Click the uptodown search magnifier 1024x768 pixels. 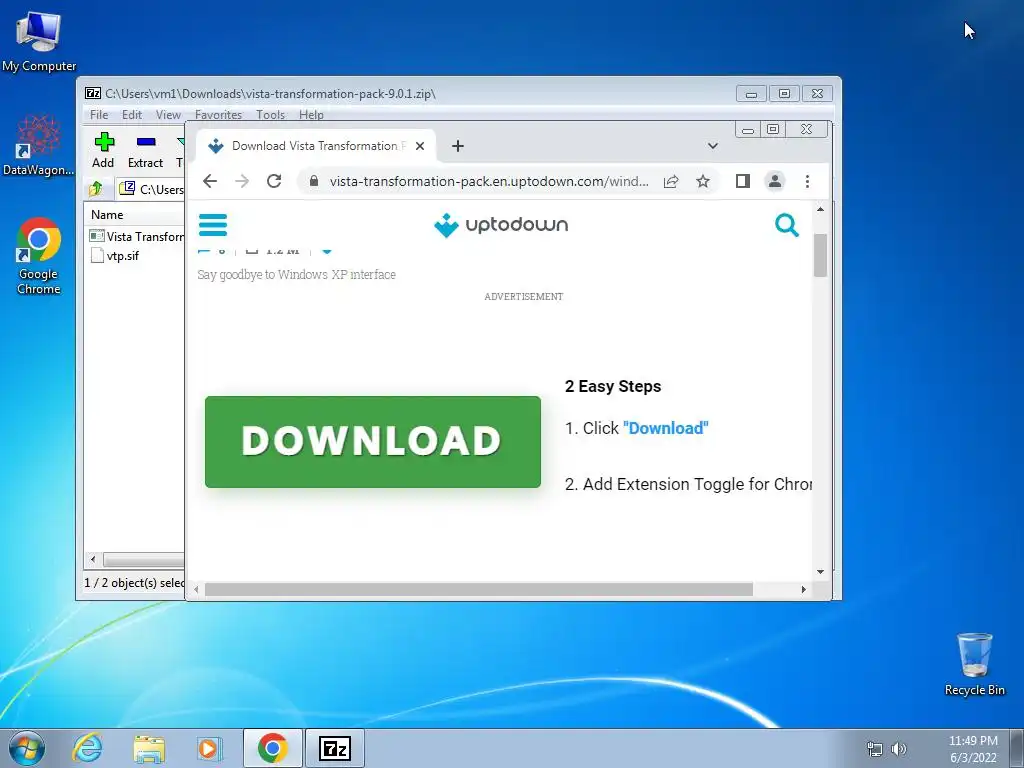click(x=787, y=225)
